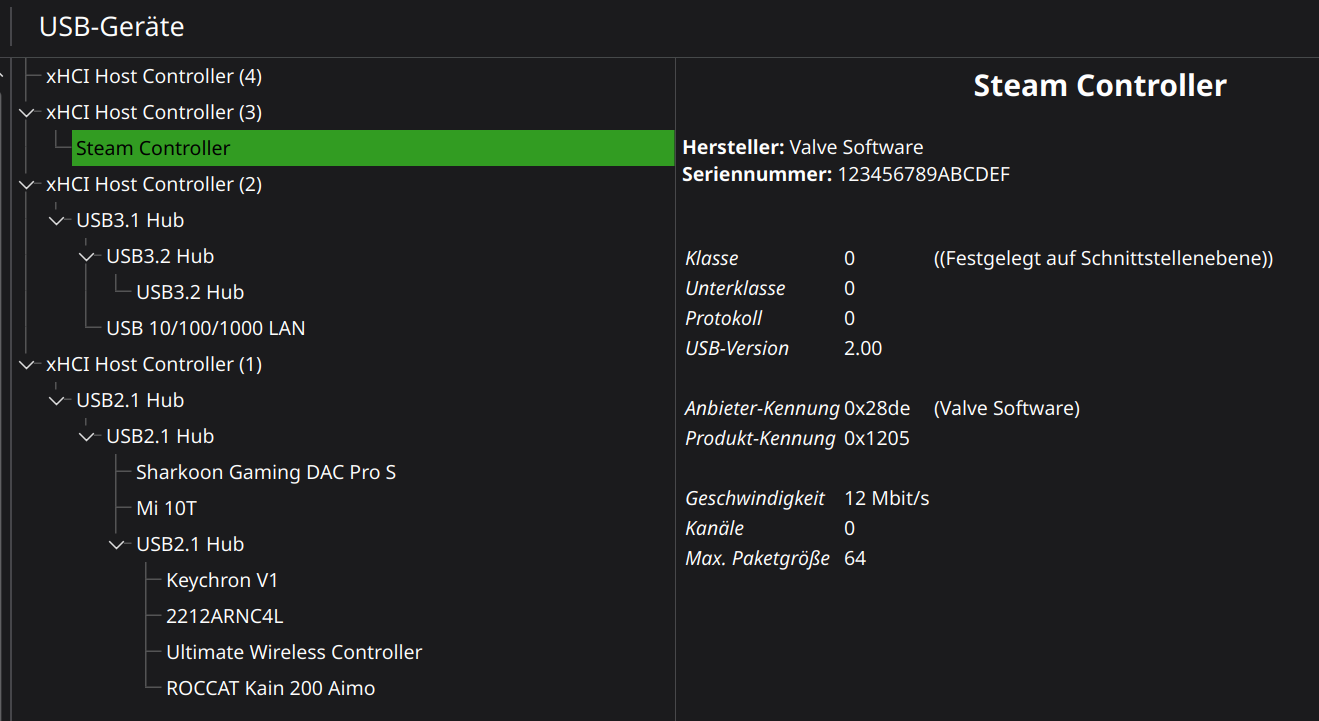Select the Ultimate Wireless Controller entry
The image size is (1319, 721).
tap(294, 653)
